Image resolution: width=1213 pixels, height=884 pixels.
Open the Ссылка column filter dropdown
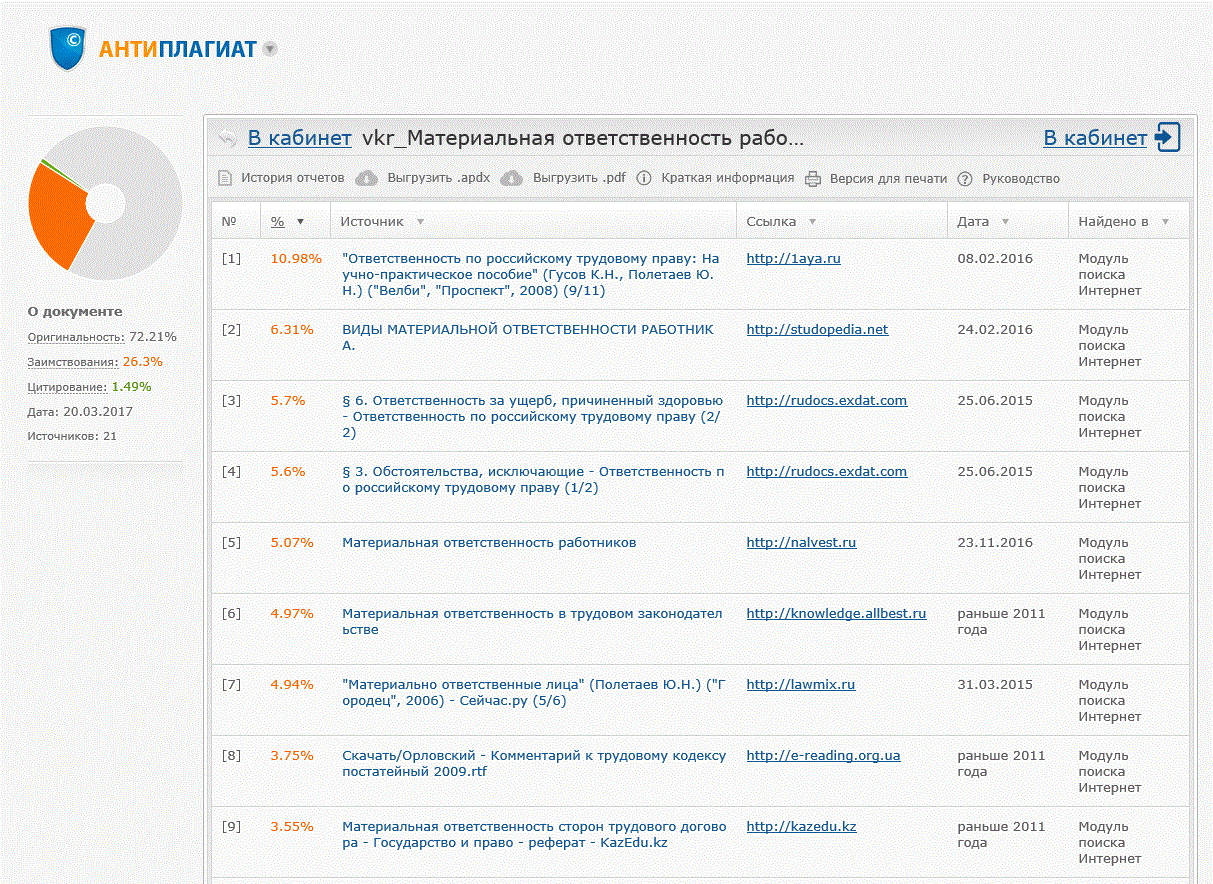click(812, 222)
